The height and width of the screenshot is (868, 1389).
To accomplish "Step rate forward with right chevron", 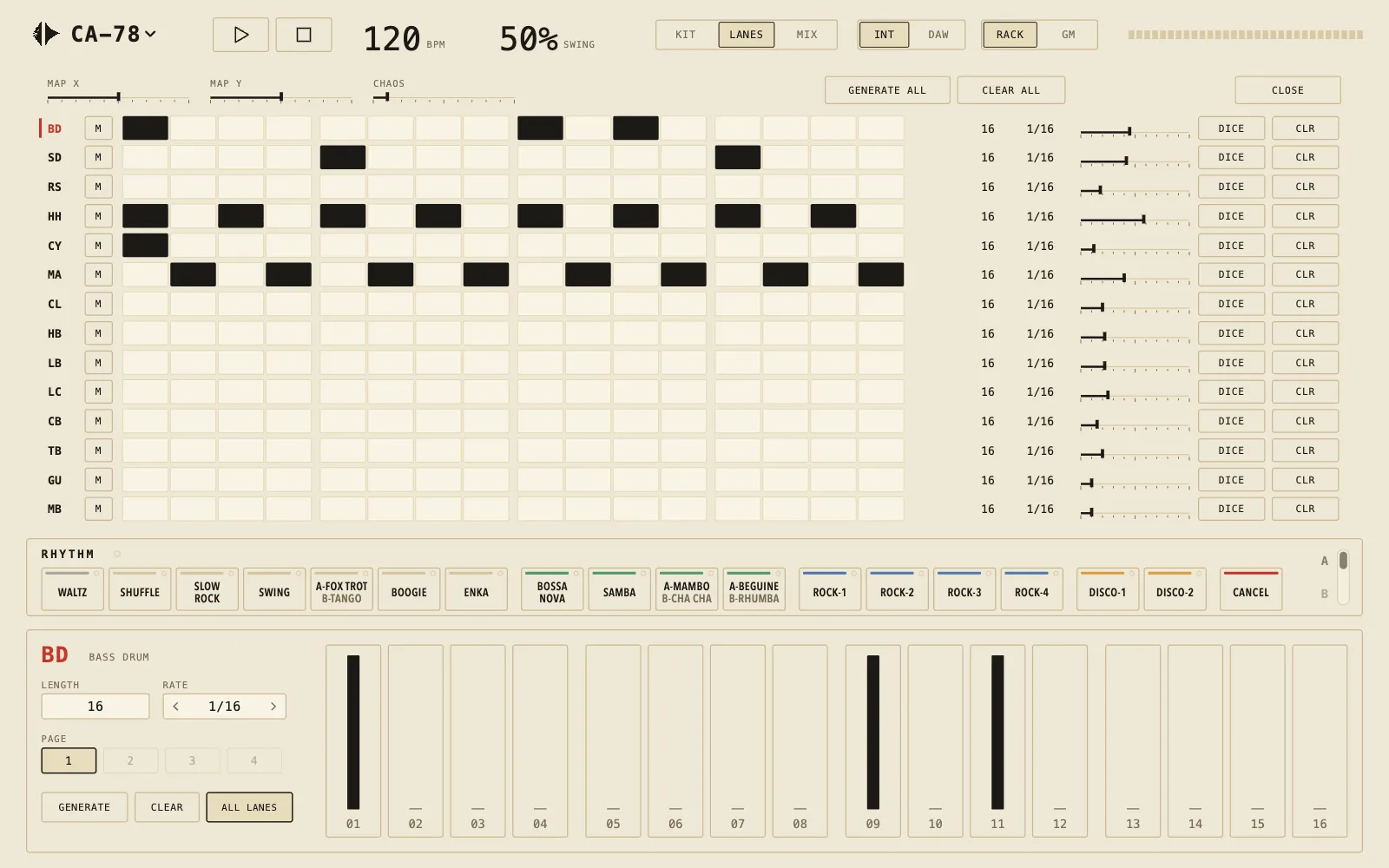I will pyautogui.click(x=273, y=707).
